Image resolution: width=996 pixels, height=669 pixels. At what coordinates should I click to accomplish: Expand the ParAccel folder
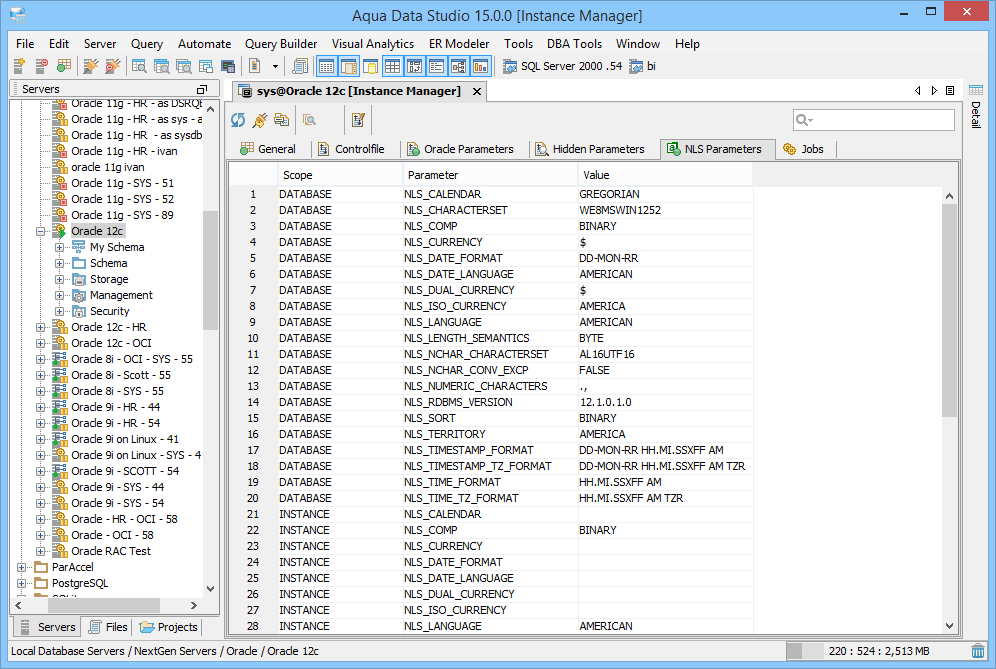coord(22,567)
